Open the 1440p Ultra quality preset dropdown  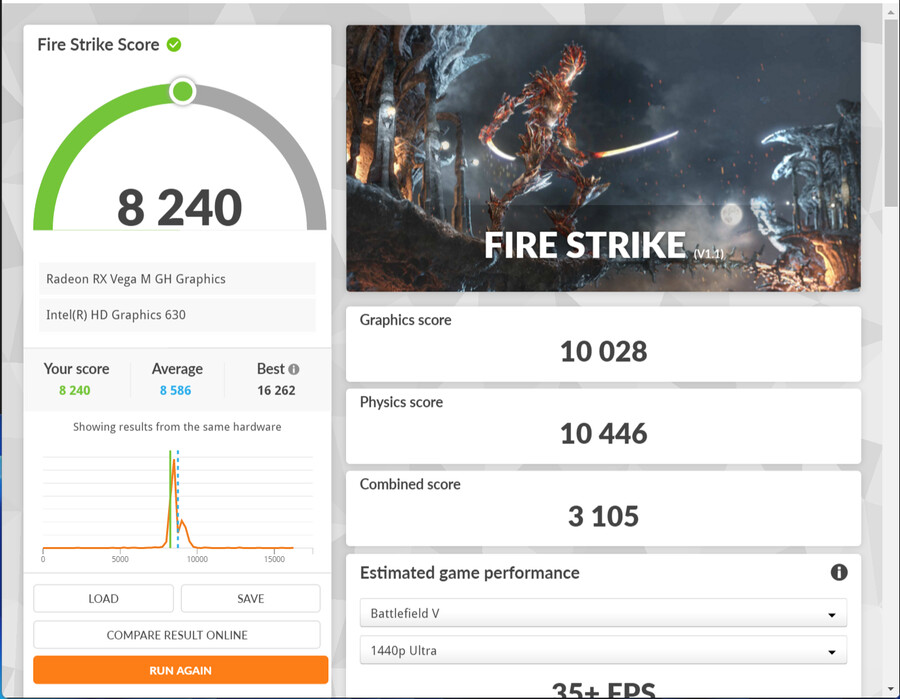click(600, 650)
